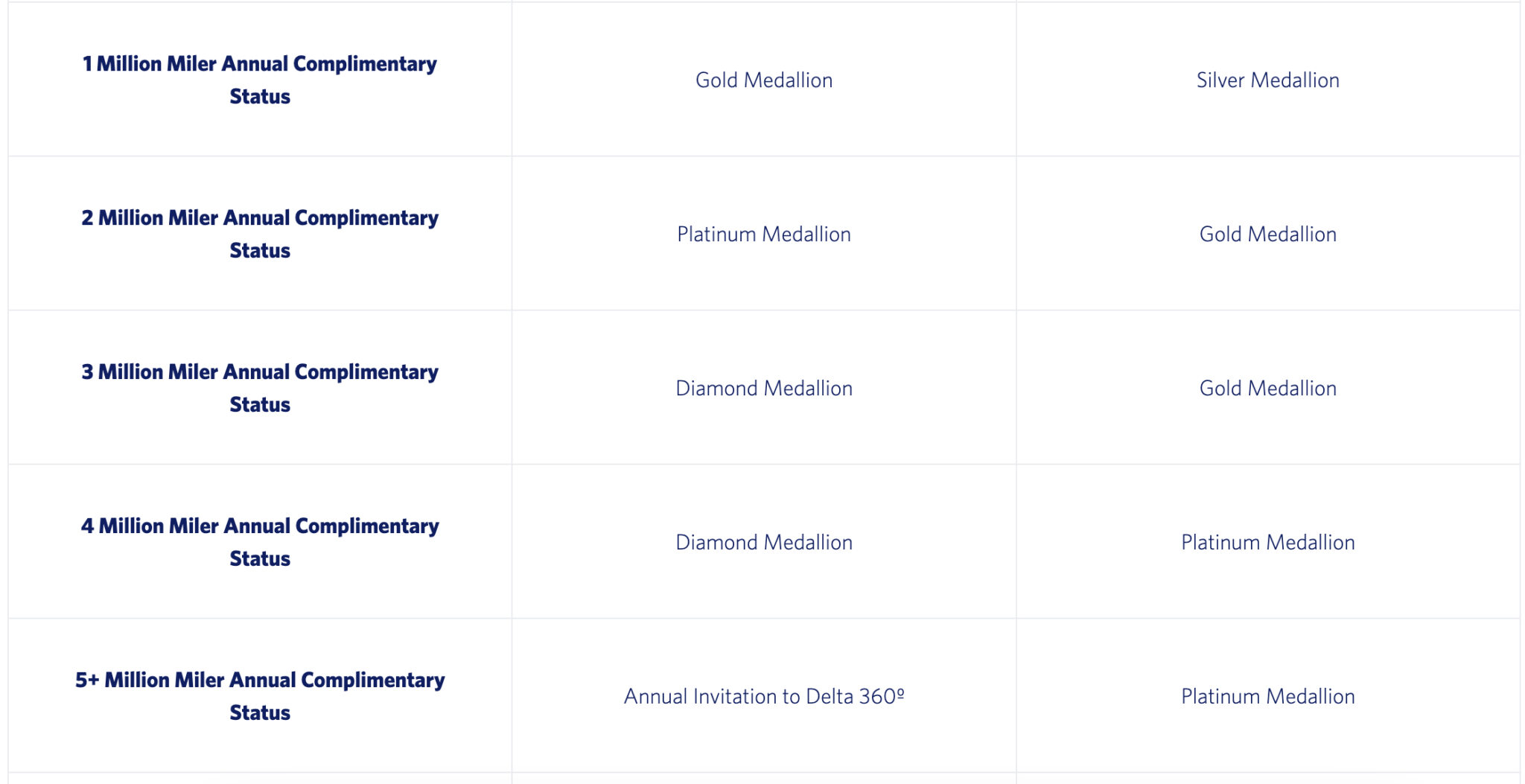The image size is (1525, 784).
Task: Click Platinum Medallion in the 4 Million Miler row
Action: pyautogui.click(x=1267, y=543)
